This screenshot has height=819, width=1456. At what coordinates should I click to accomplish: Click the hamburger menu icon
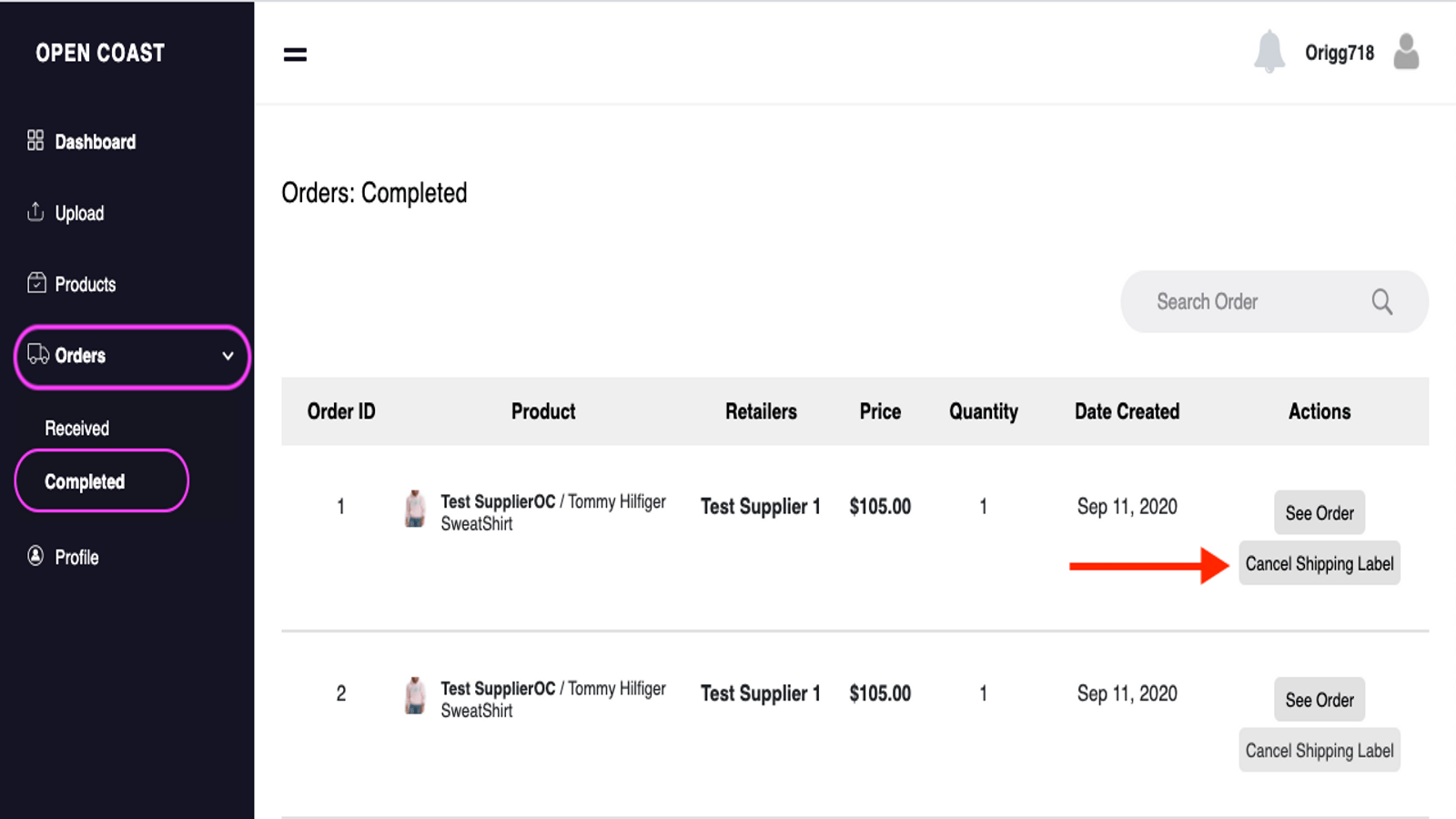click(295, 55)
